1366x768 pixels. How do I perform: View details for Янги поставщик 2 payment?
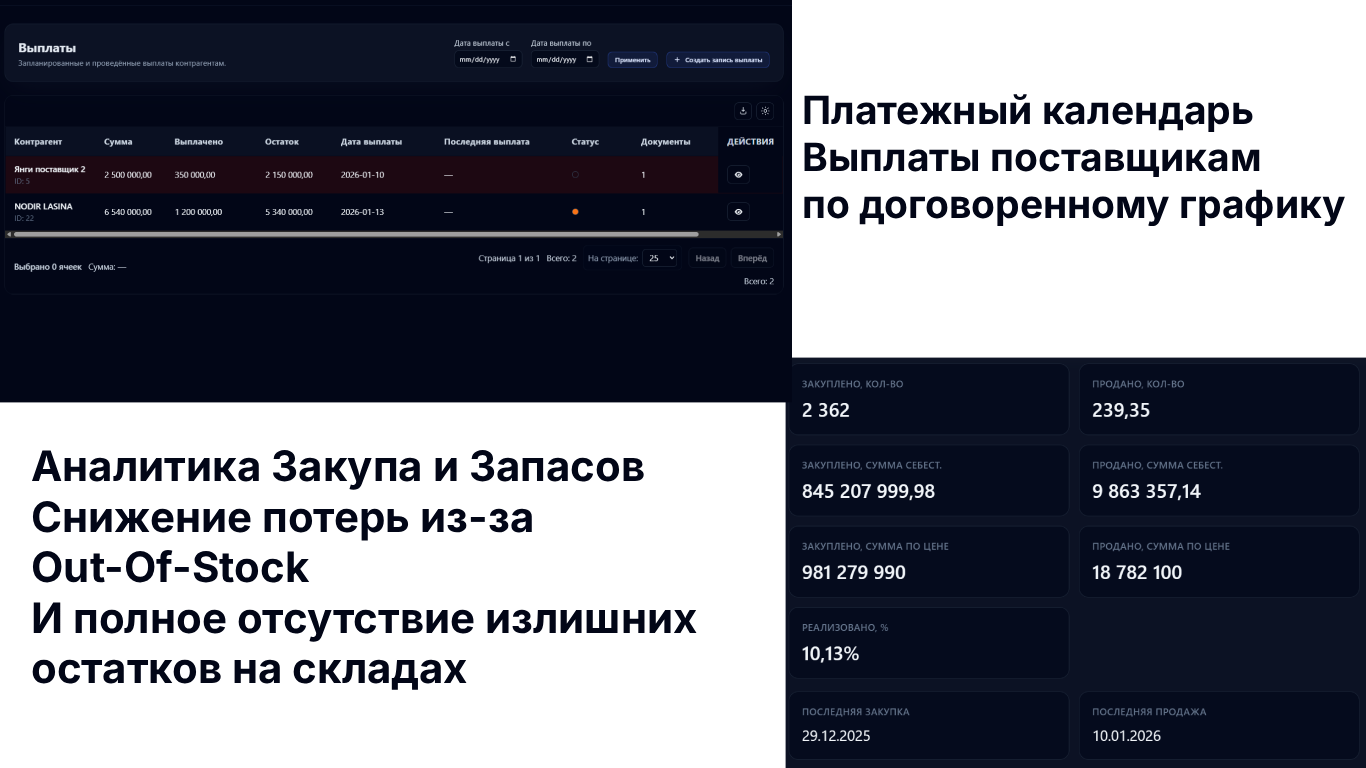[738, 174]
